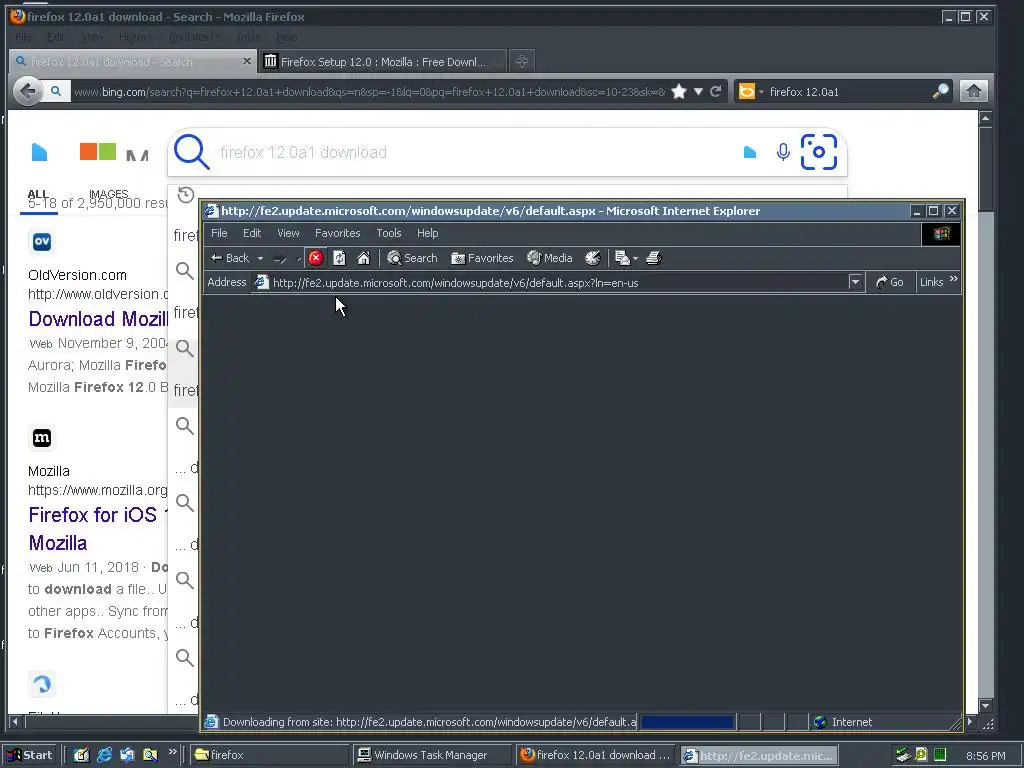Click the IE Forward arrow button
This screenshot has height=768, width=1024.
click(280, 259)
